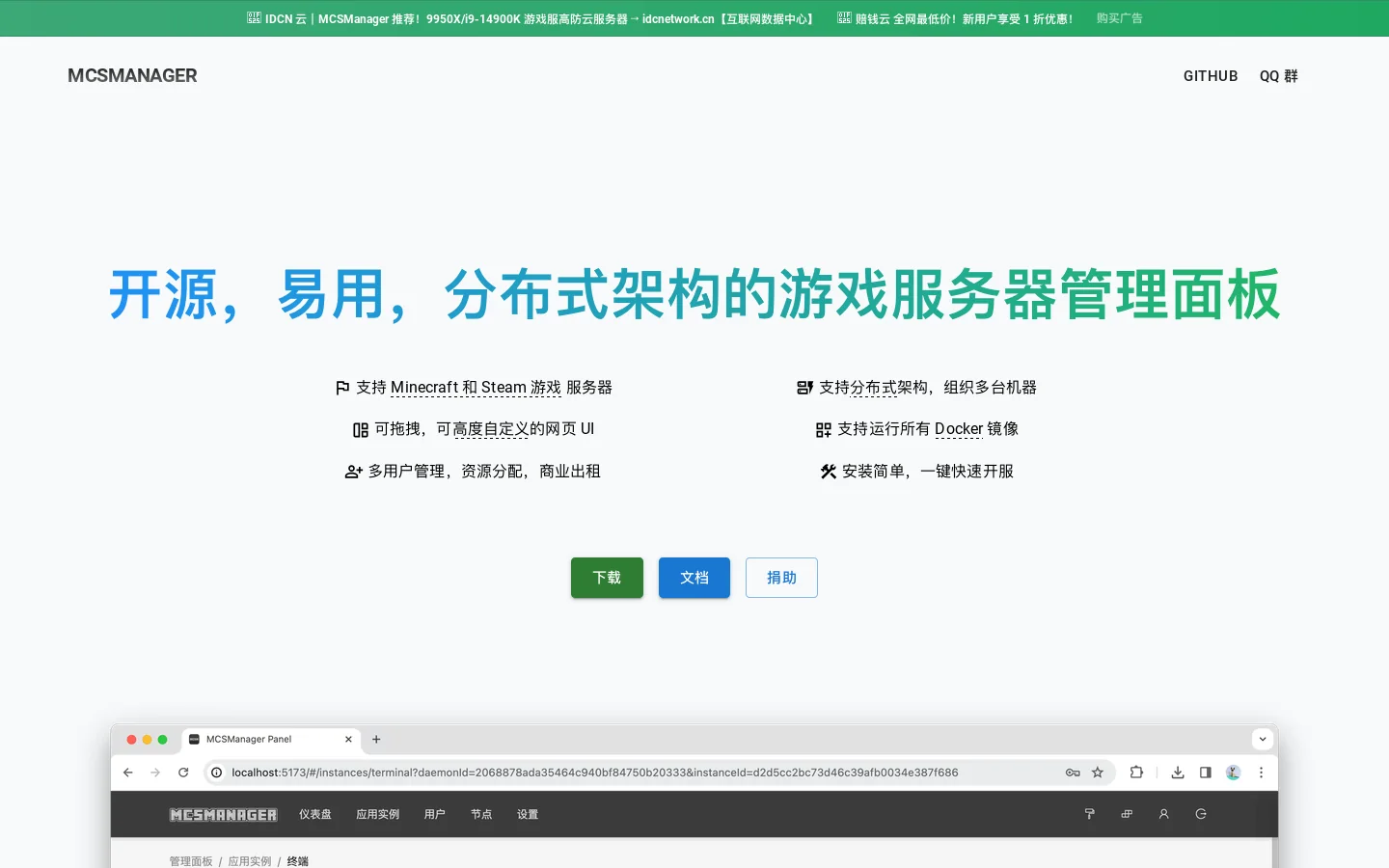Open the browser three-dot menu
Image resolution: width=1389 pixels, height=868 pixels.
[1261, 773]
